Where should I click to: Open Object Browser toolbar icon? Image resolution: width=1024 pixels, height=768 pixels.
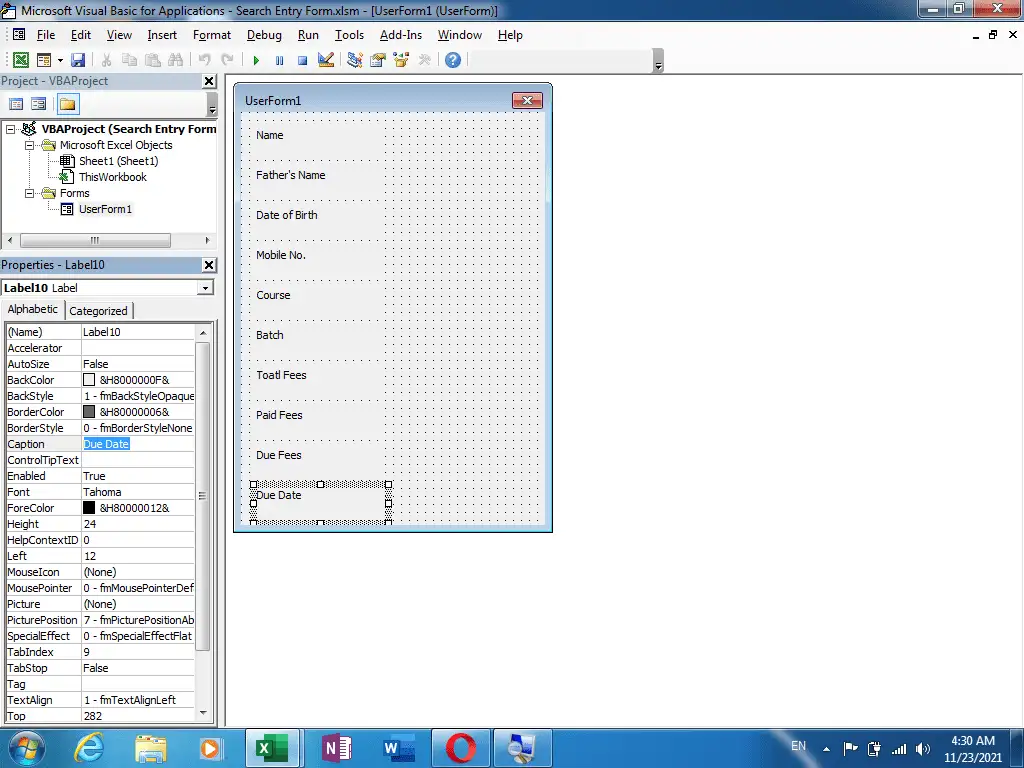pos(401,60)
